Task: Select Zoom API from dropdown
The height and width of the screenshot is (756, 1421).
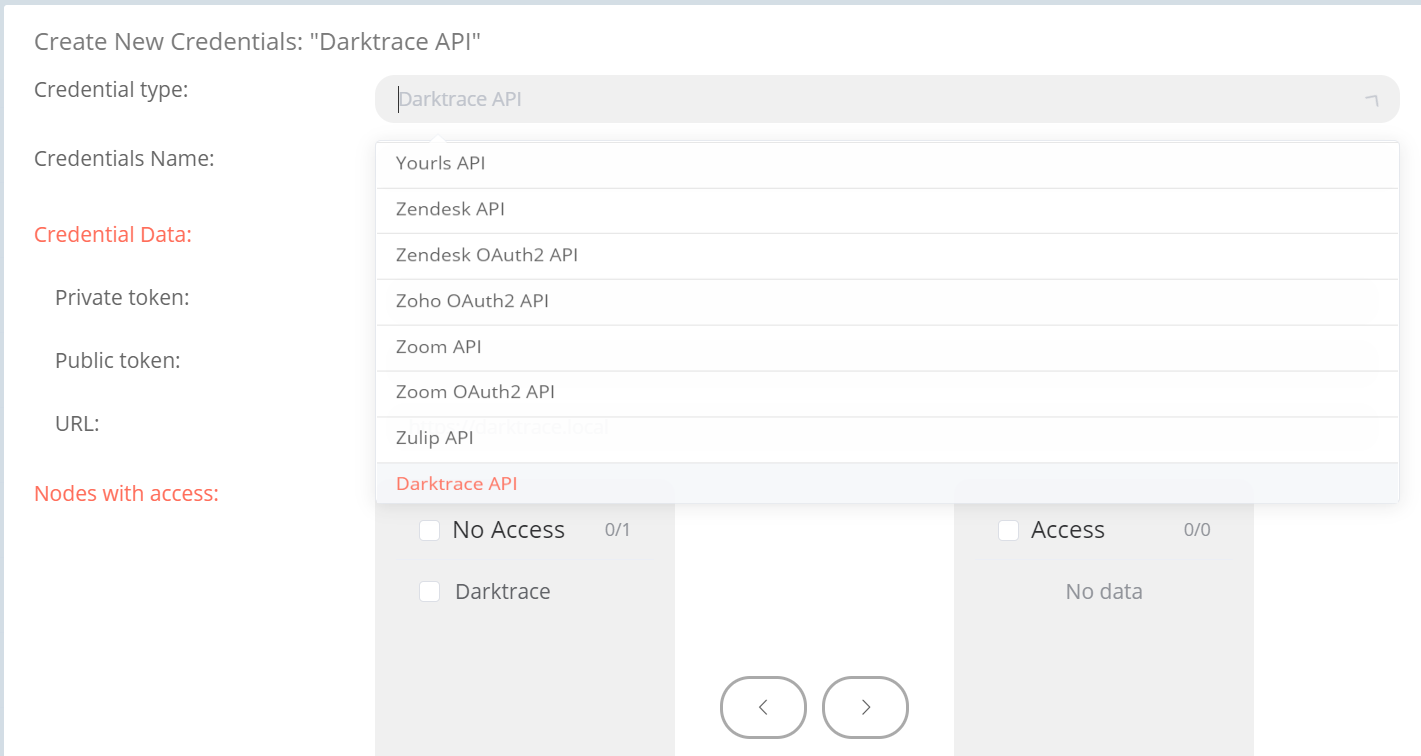Action: [x=887, y=348]
